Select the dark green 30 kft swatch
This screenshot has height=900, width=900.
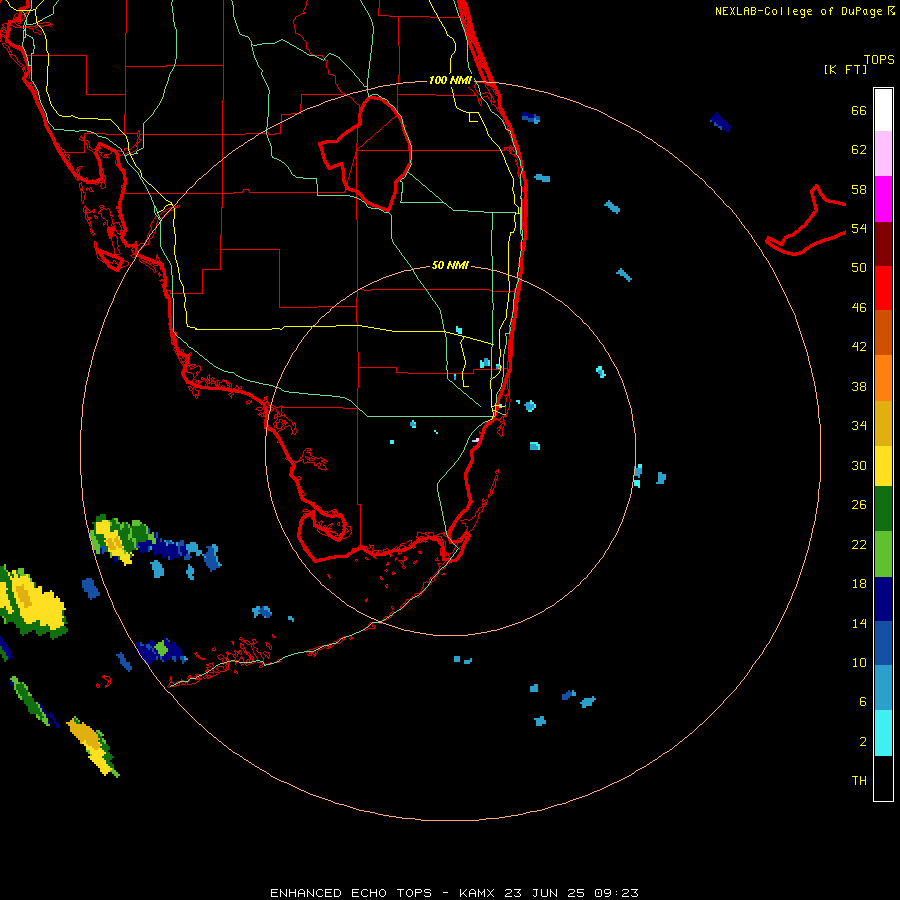tap(883, 509)
